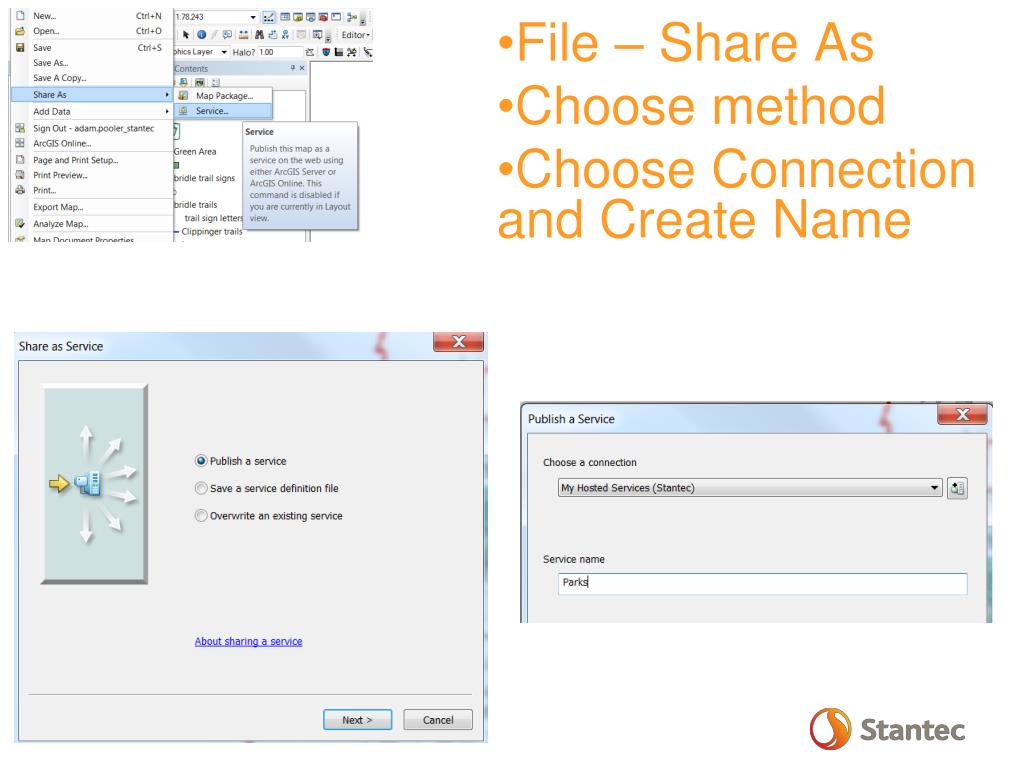
Task: Close the Share as Service dialog
Action: tap(458, 342)
